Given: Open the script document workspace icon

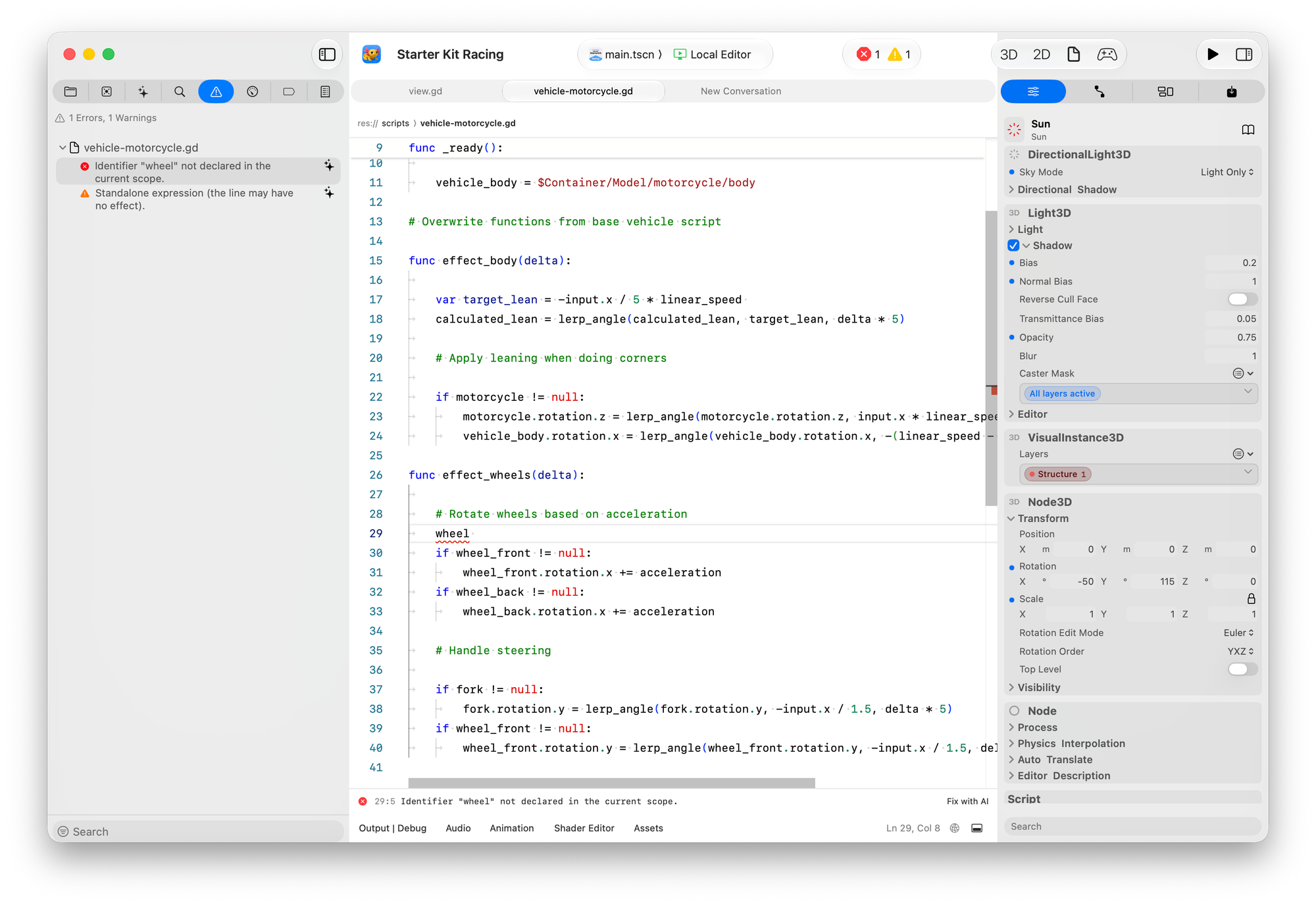Looking at the screenshot, I should (1074, 55).
